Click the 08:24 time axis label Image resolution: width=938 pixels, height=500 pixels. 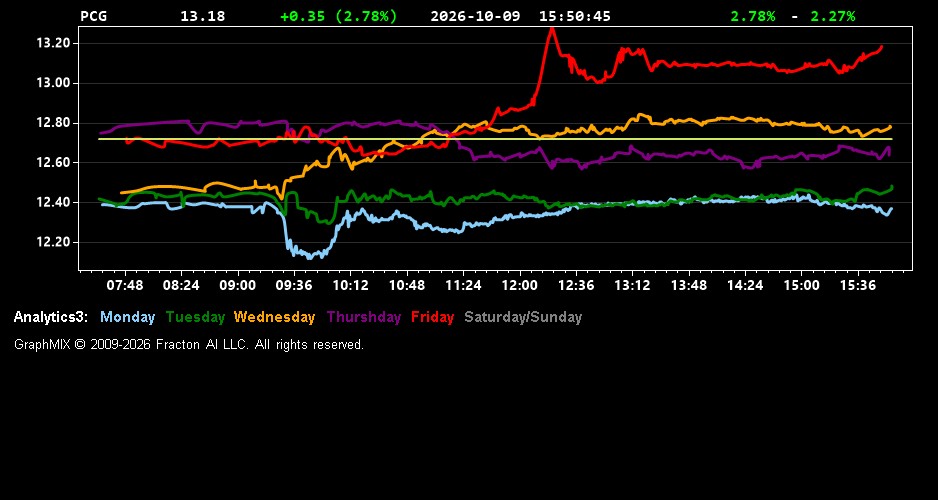point(181,285)
